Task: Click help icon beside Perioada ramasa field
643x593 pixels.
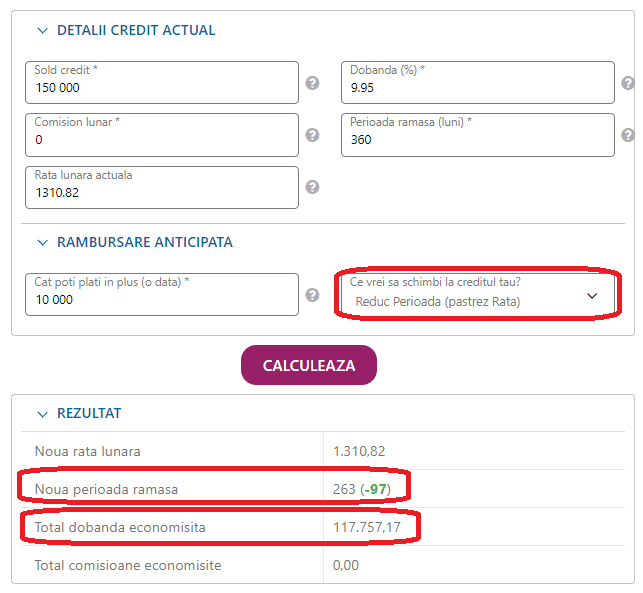Action: tap(628, 135)
